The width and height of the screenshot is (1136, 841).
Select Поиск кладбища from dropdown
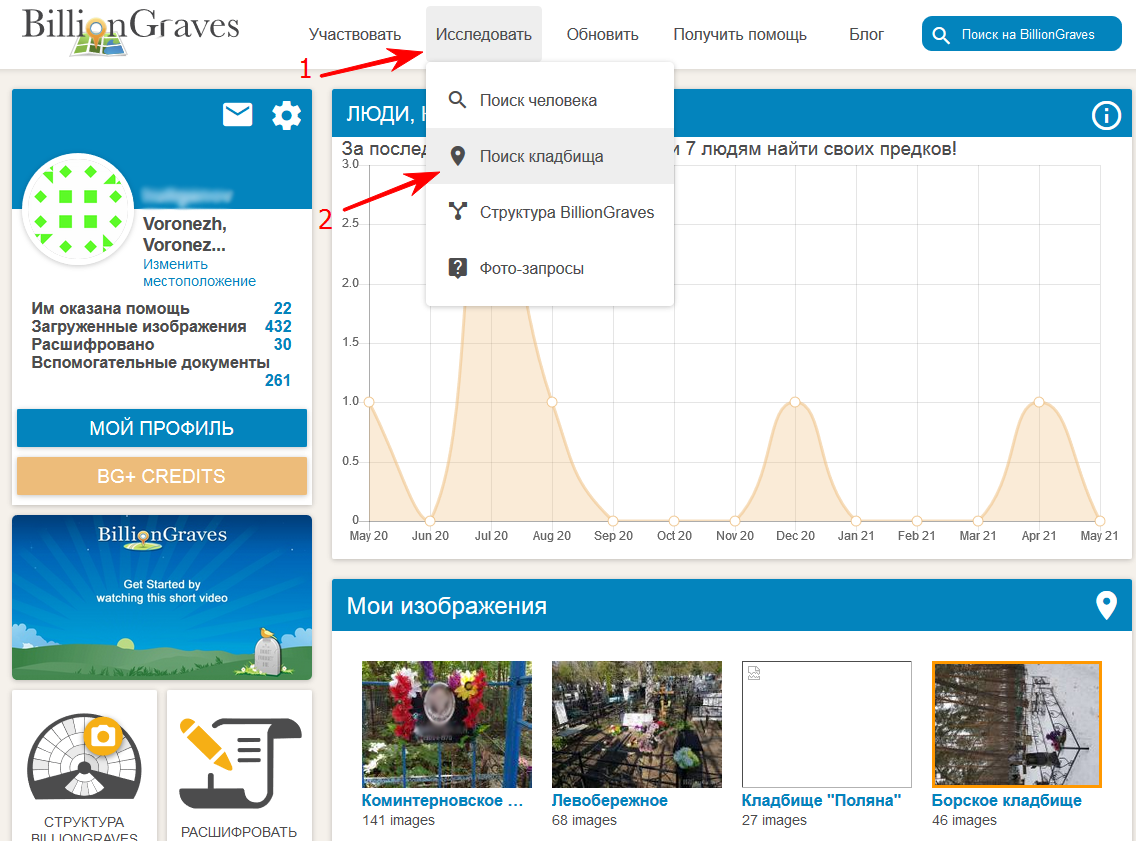(x=550, y=156)
